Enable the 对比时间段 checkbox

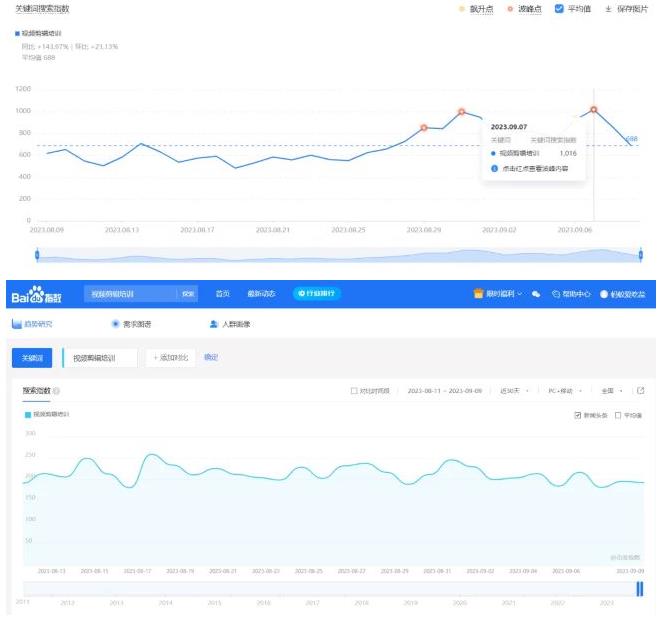coord(354,391)
